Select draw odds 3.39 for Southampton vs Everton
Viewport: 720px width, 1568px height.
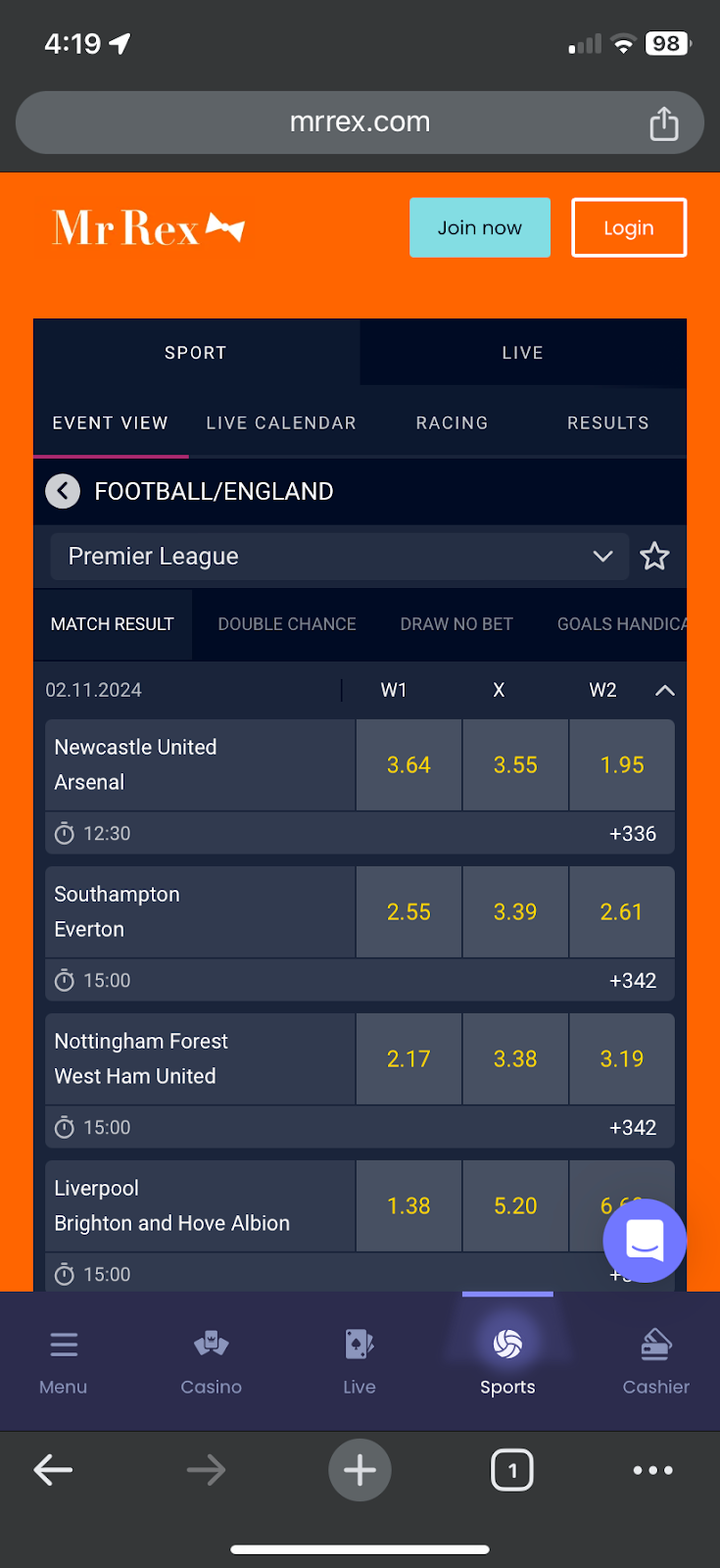pyautogui.click(x=515, y=912)
